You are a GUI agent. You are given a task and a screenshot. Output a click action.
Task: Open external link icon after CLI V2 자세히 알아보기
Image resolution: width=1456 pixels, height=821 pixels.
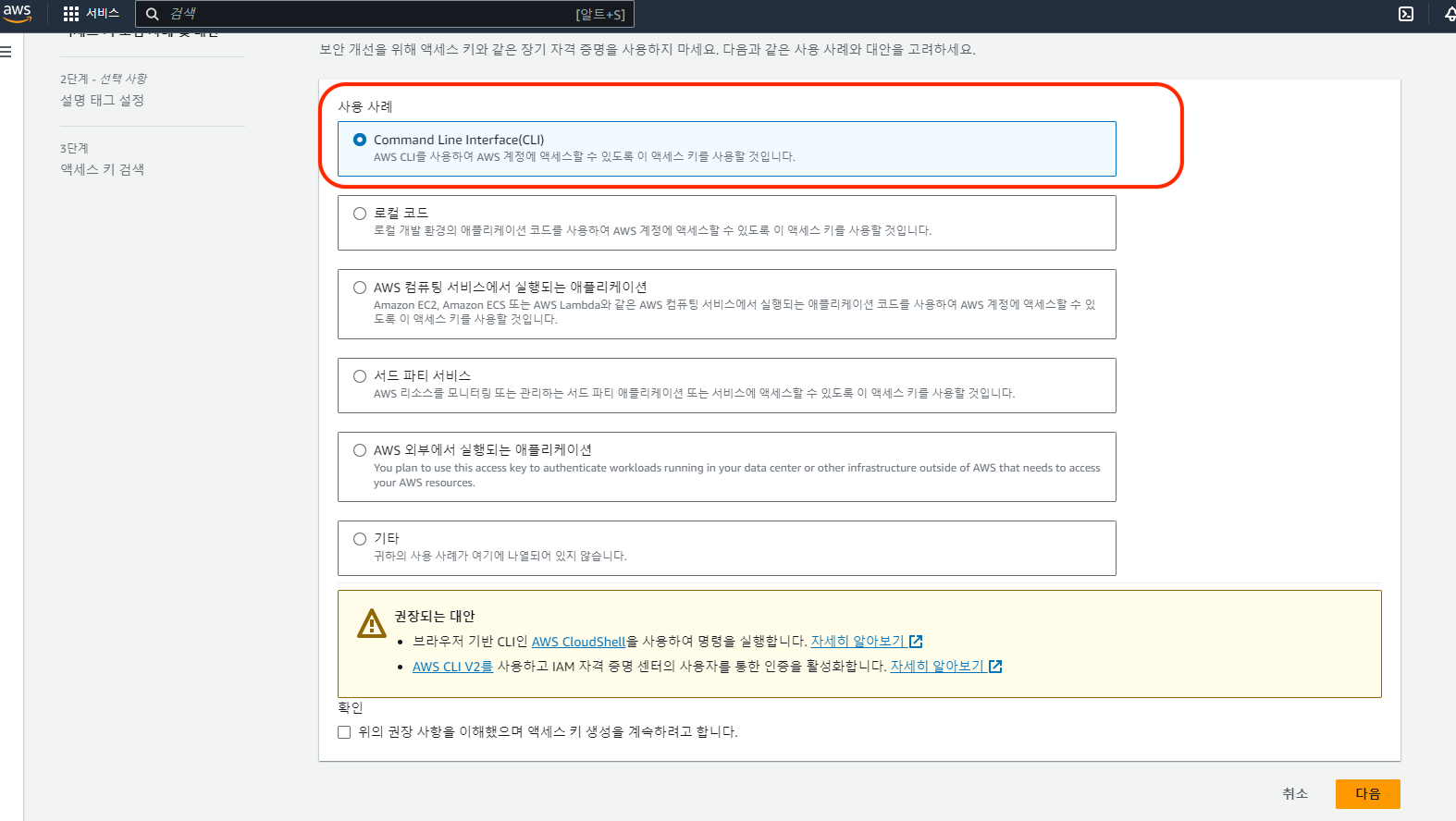[x=995, y=667]
